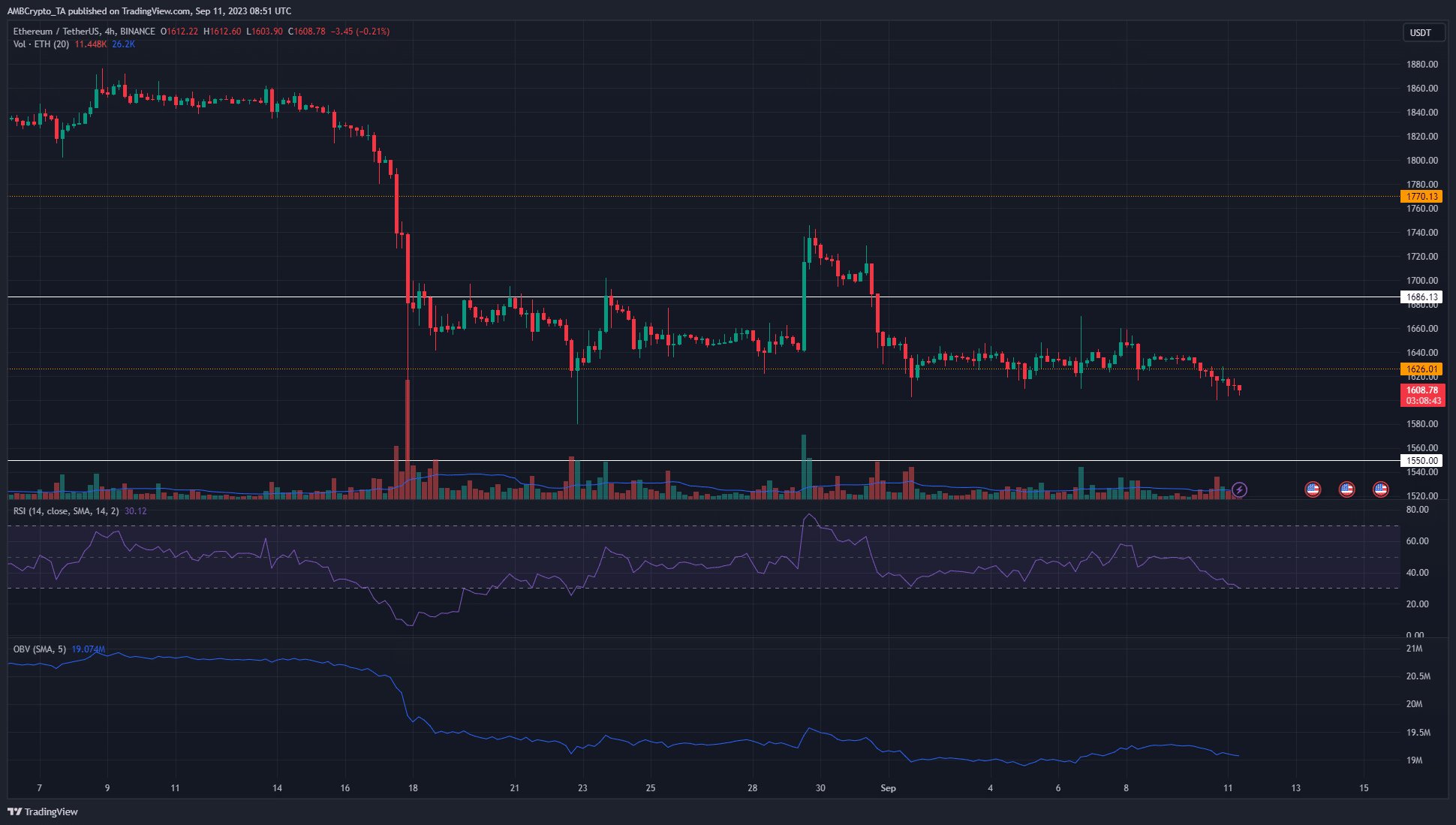Click the OBV (SMA, 5) indicator legend
This screenshot has height=825, width=1456.
pyautogui.click(x=40, y=649)
